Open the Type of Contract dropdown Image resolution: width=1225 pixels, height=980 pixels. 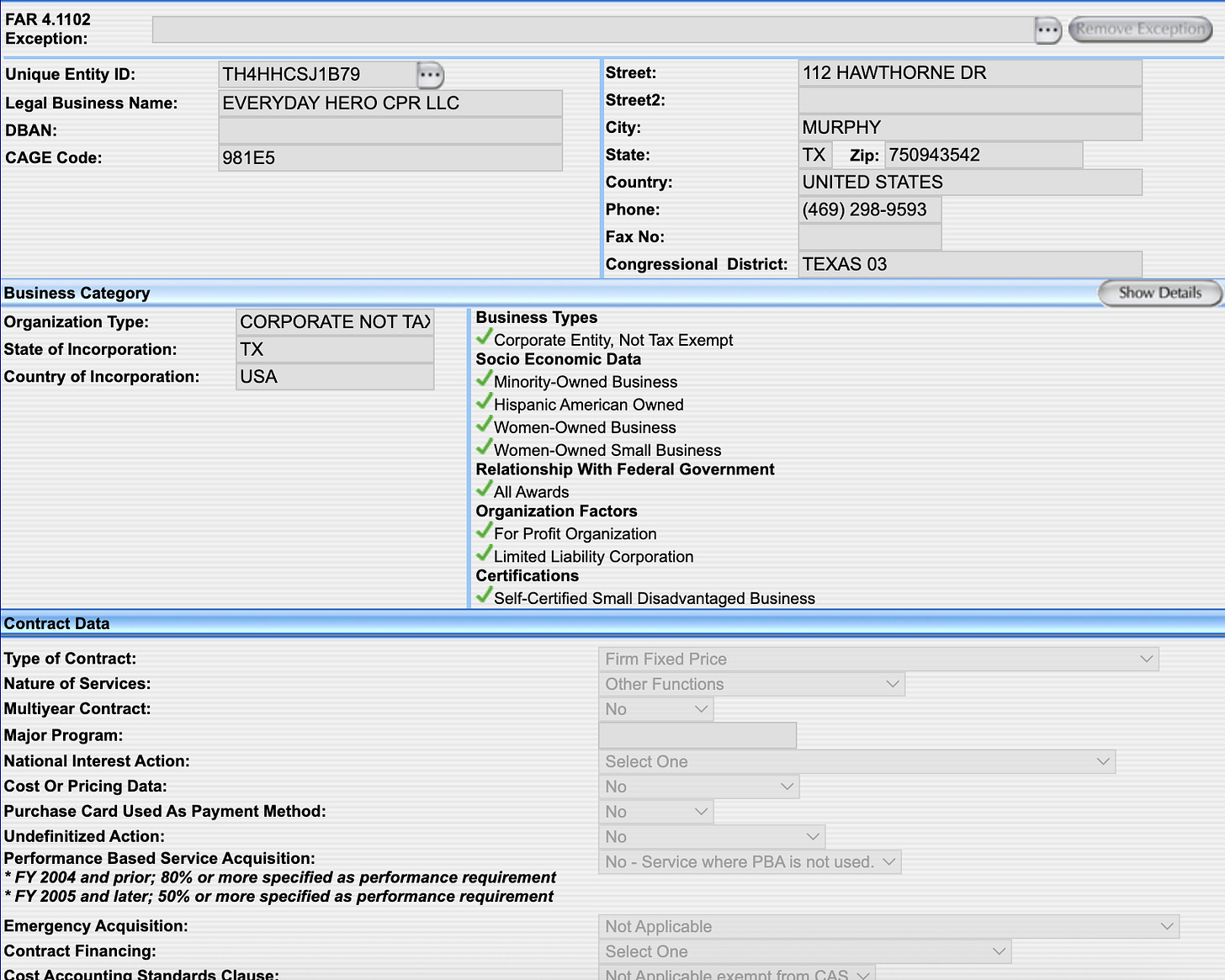tap(878, 659)
